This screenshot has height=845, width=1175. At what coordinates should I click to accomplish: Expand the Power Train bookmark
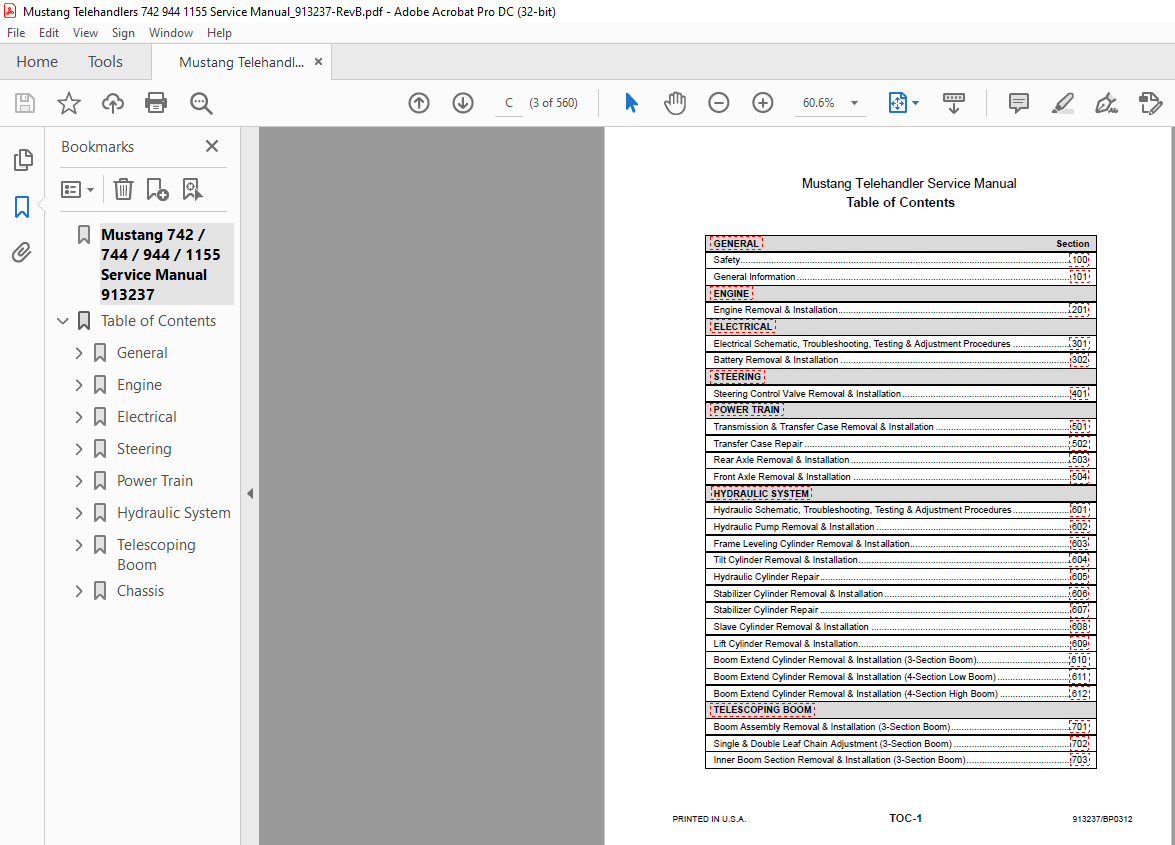pyautogui.click(x=79, y=481)
